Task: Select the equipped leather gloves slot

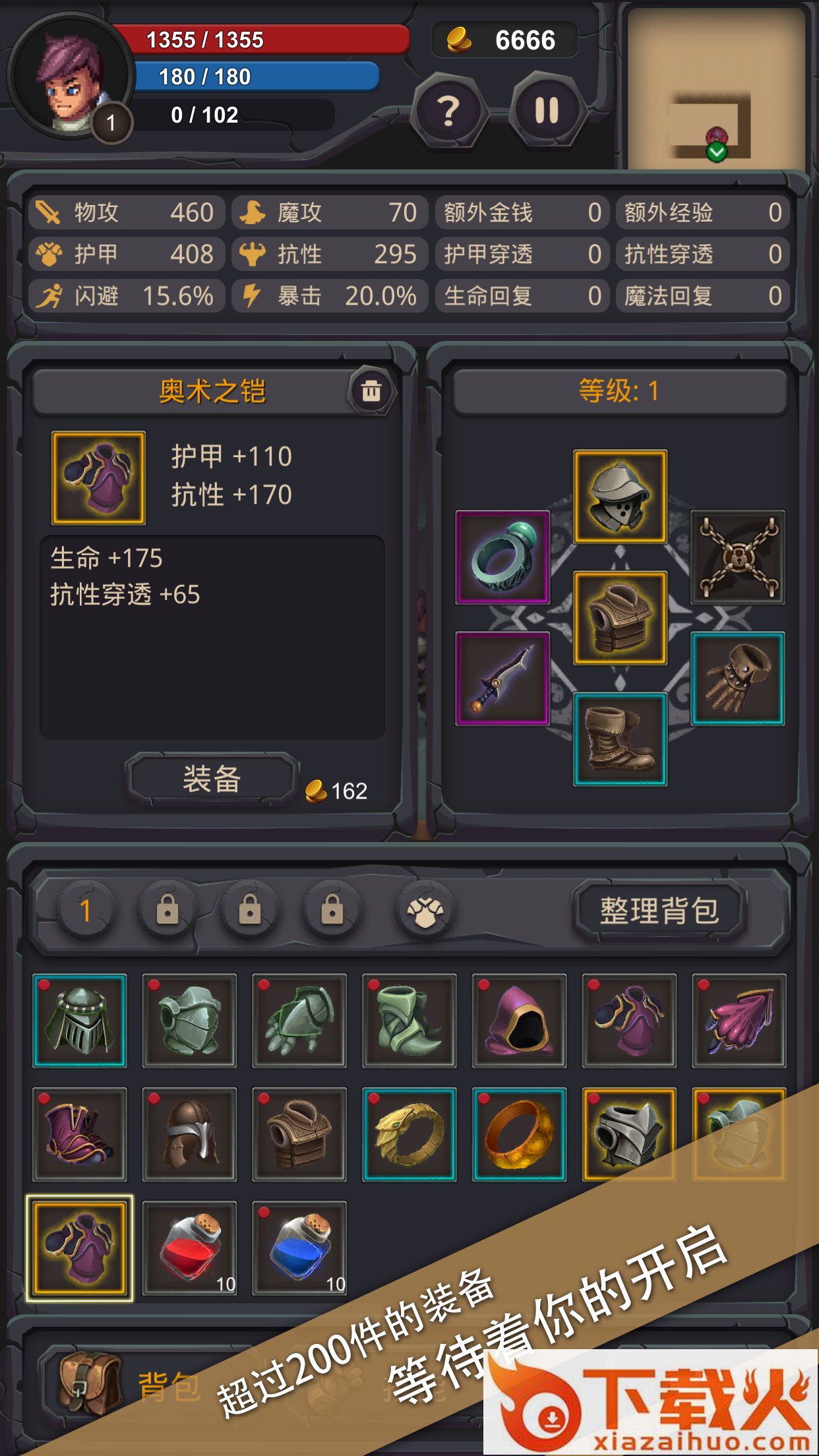Action: pos(738,679)
